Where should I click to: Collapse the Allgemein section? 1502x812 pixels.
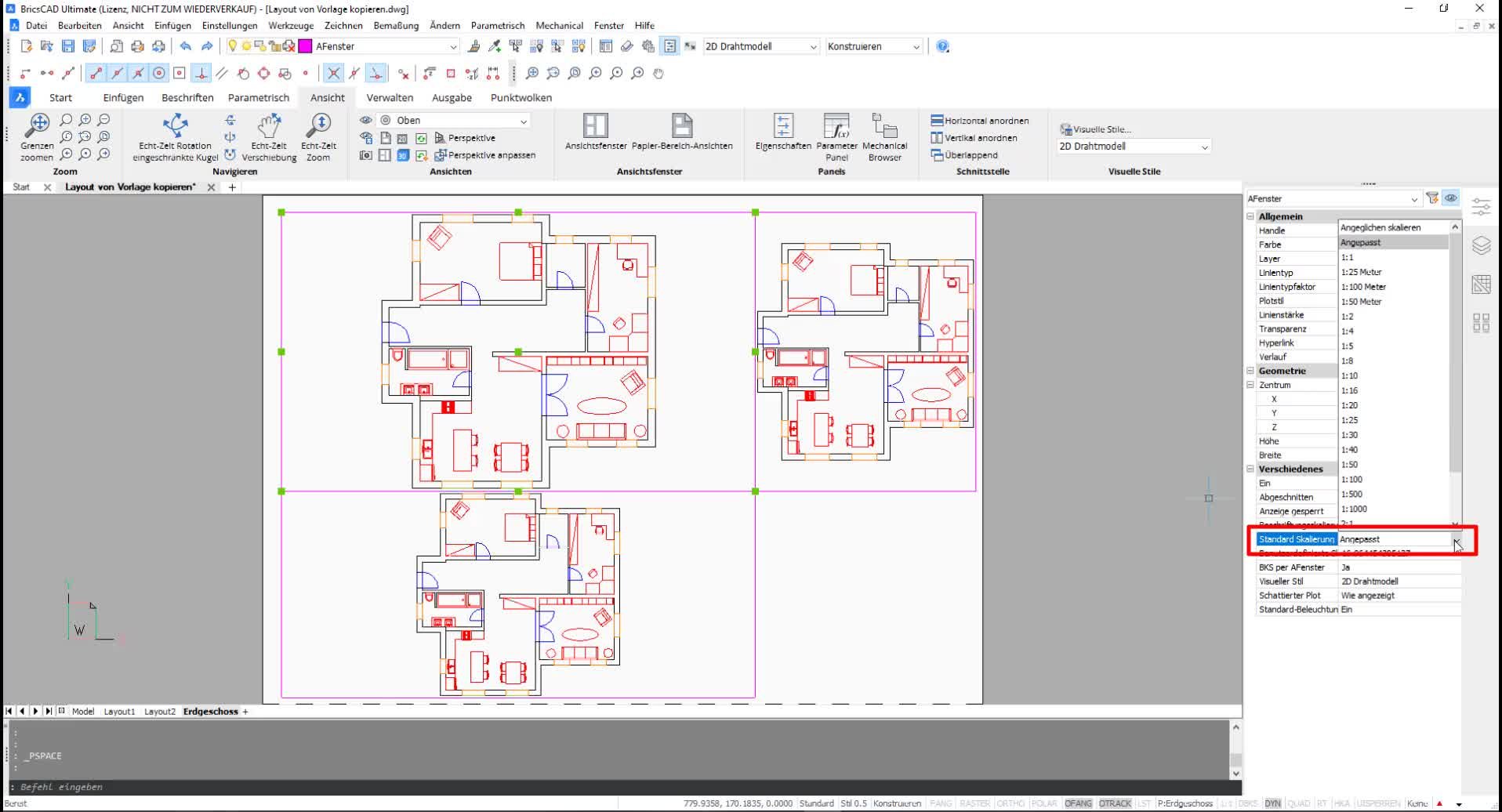pyautogui.click(x=1251, y=216)
